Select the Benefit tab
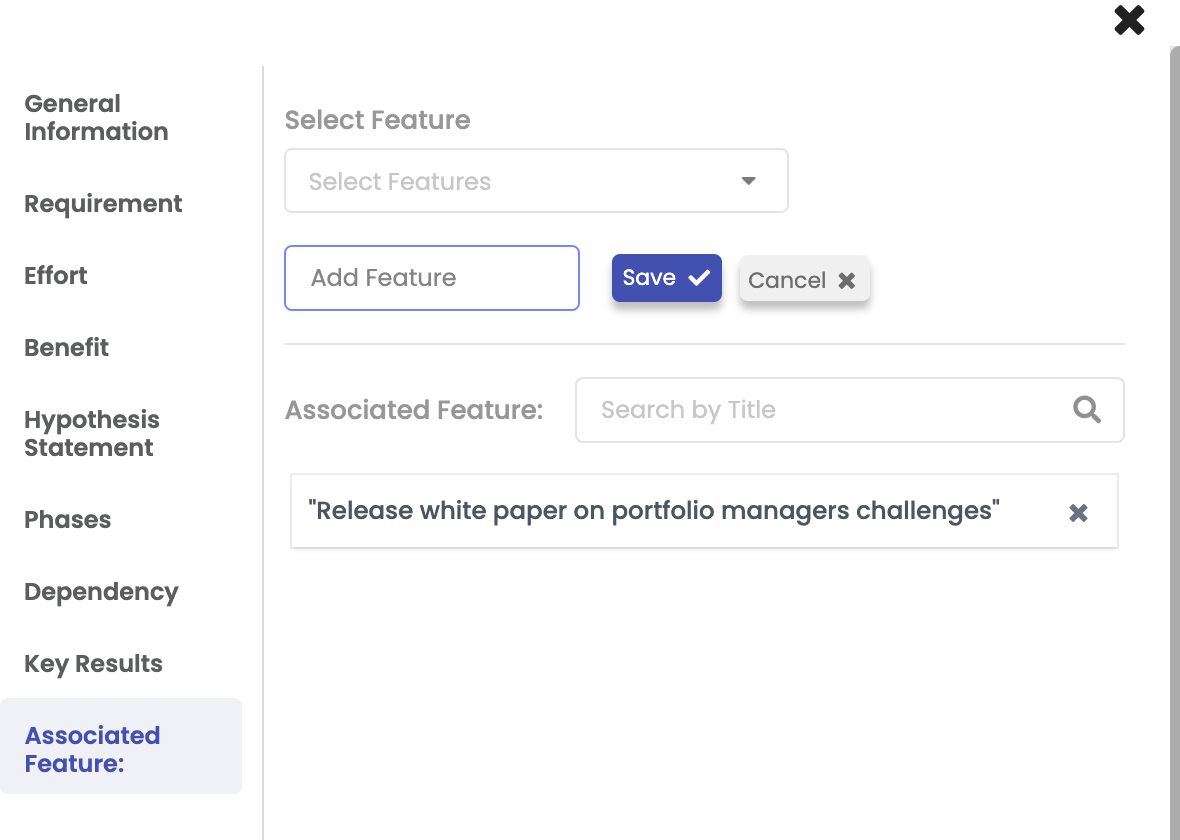The image size is (1180, 840). coord(67,348)
